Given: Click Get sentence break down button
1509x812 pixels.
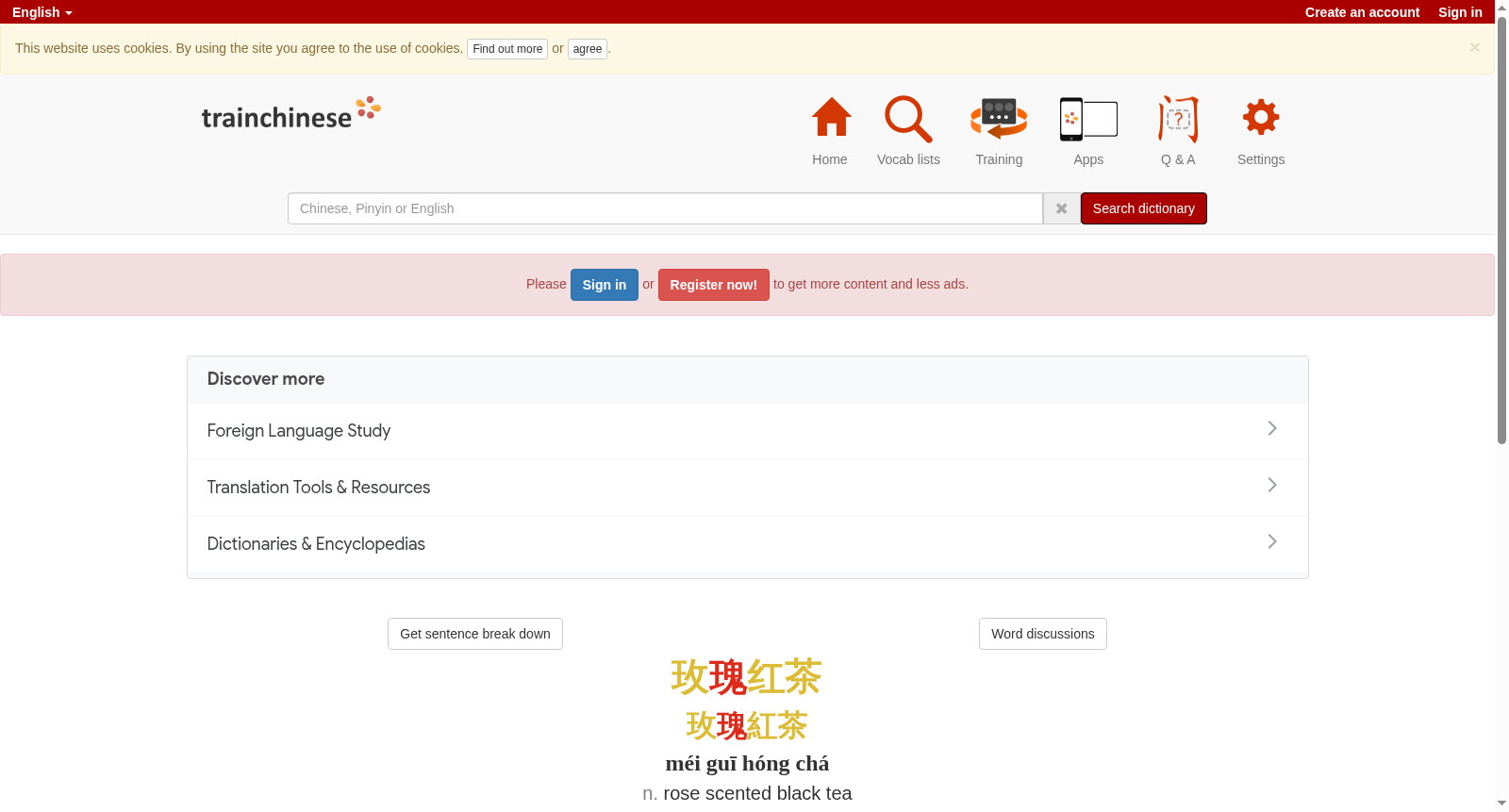Looking at the screenshot, I should [475, 634].
